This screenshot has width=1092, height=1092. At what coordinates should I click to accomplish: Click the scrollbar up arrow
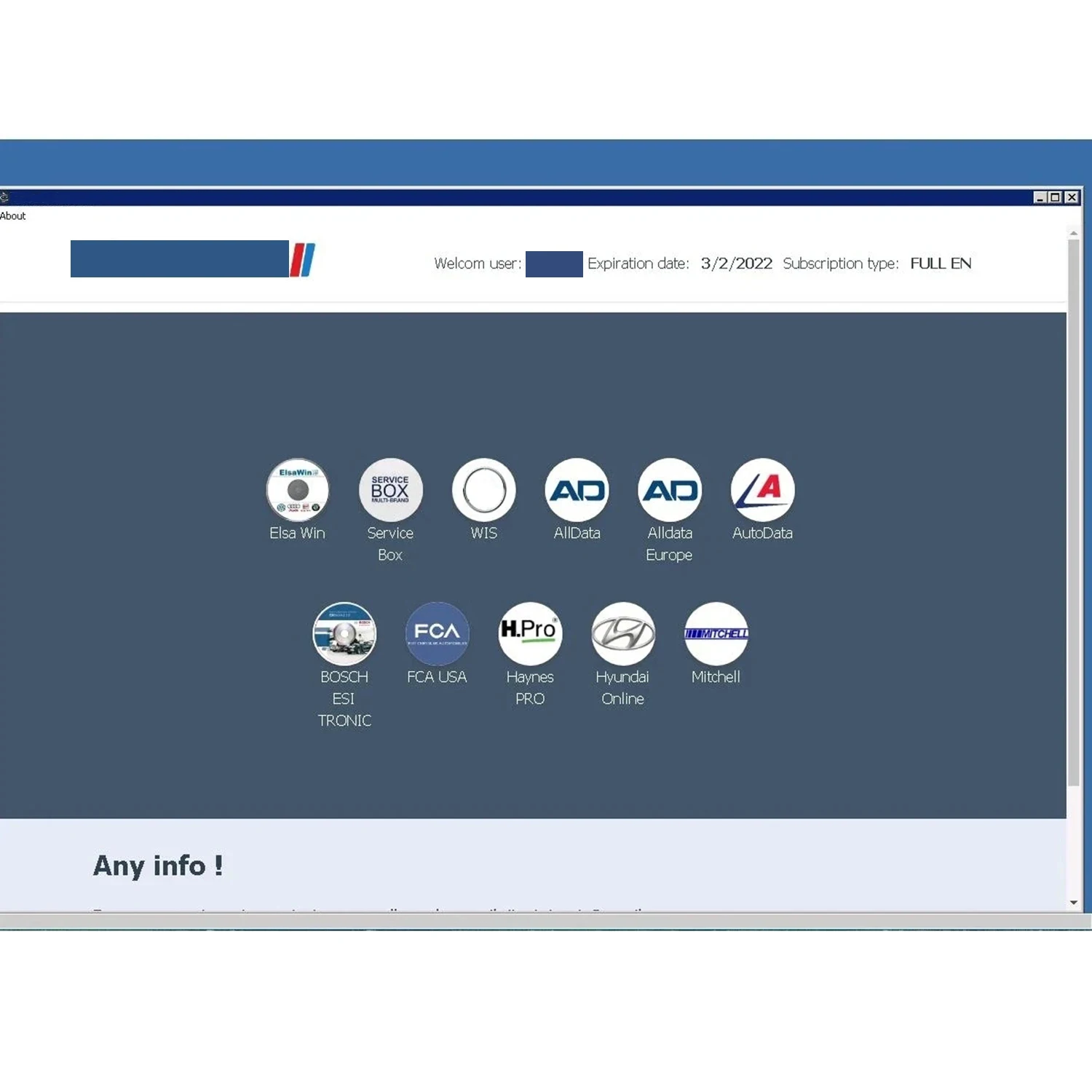(1074, 233)
